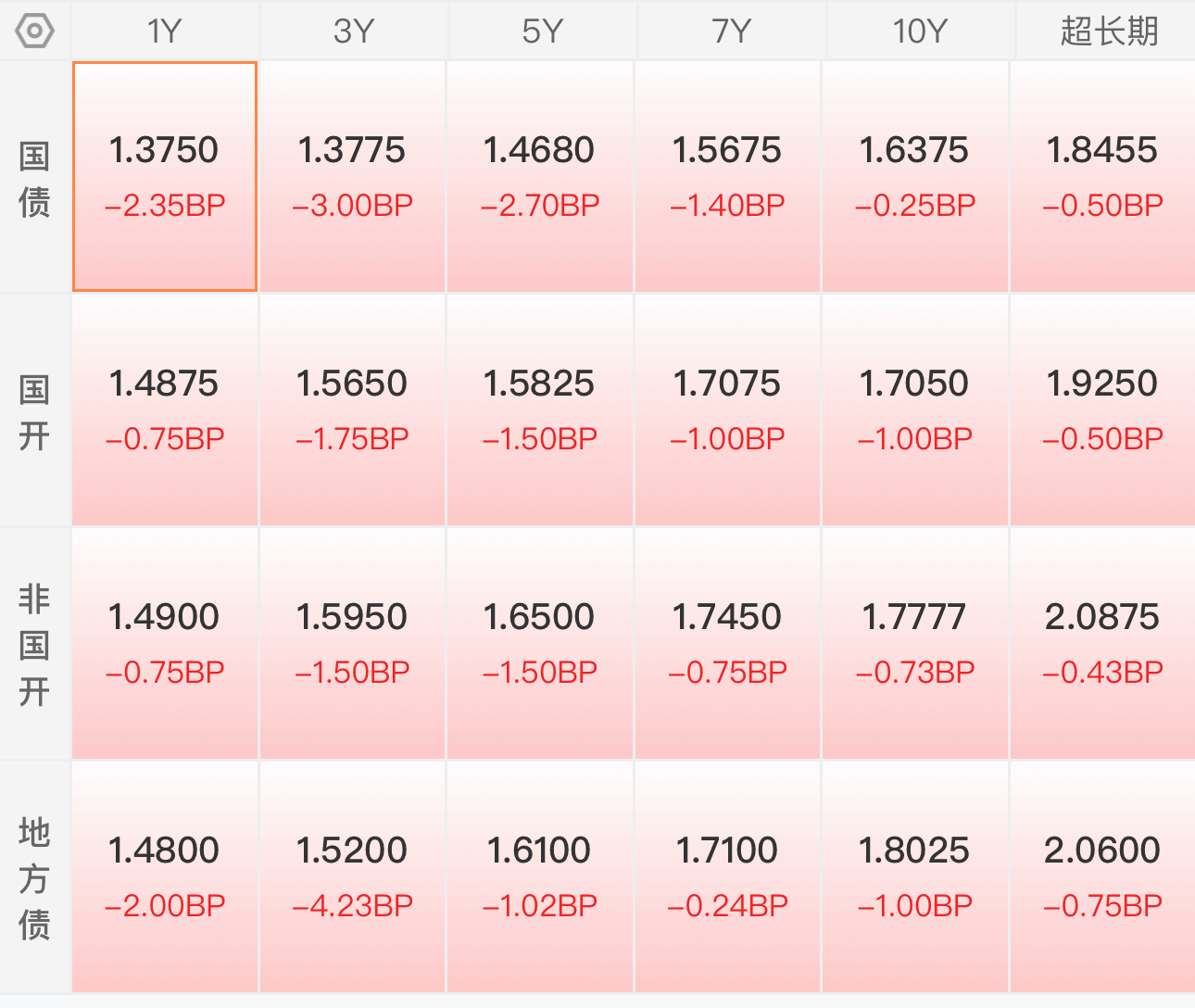Select the 国开 3Y cell showing 1.5650
Screen dimensions: 1195x1008
352,410
